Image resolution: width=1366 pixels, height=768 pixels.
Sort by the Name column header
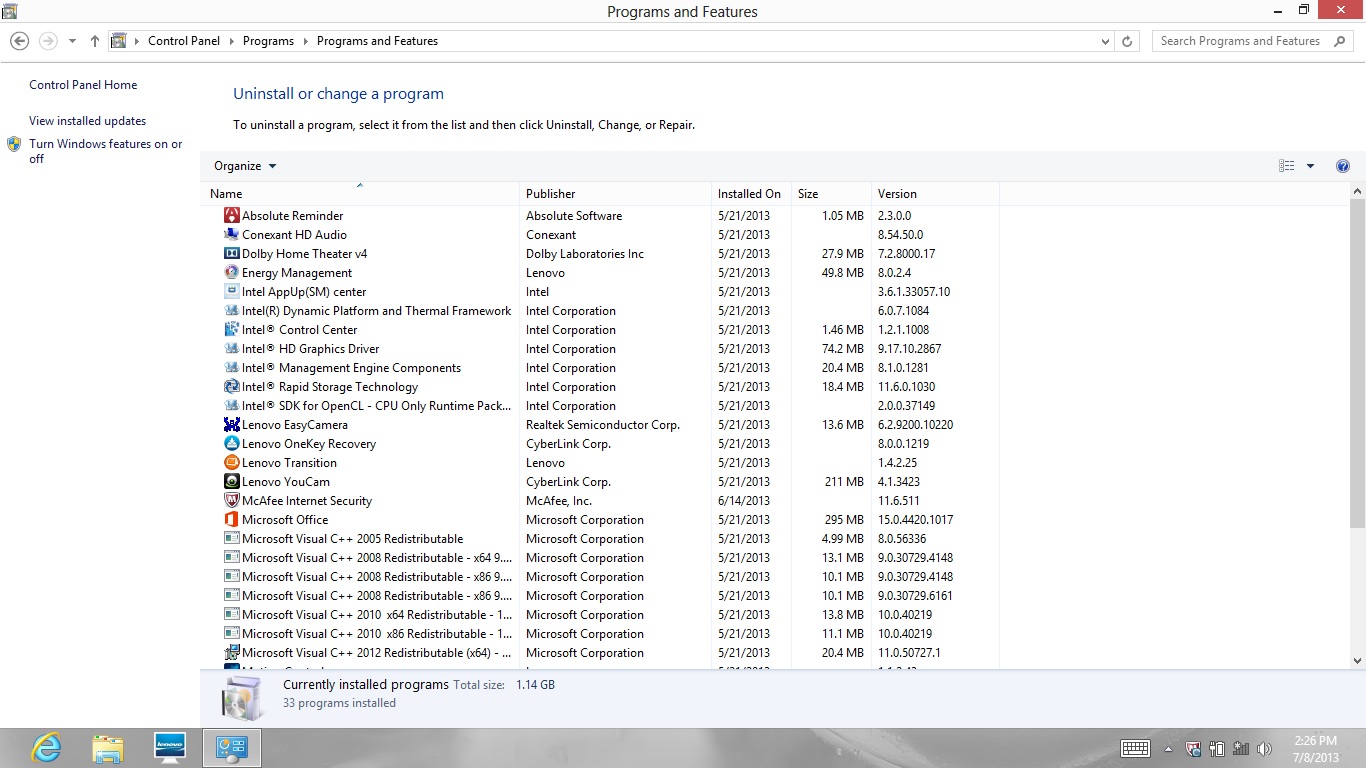click(361, 194)
